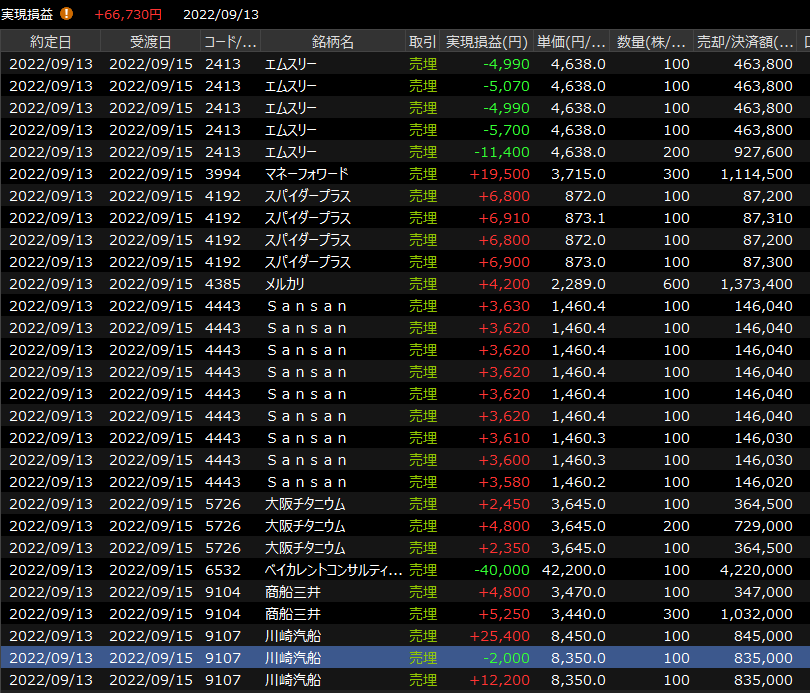Click the 取引 column header
This screenshot has height=693, width=810.
(x=422, y=42)
